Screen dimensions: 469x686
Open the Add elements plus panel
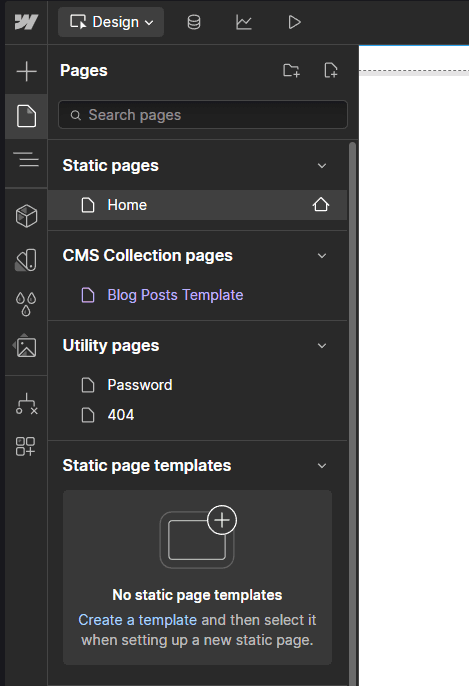pos(26,71)
